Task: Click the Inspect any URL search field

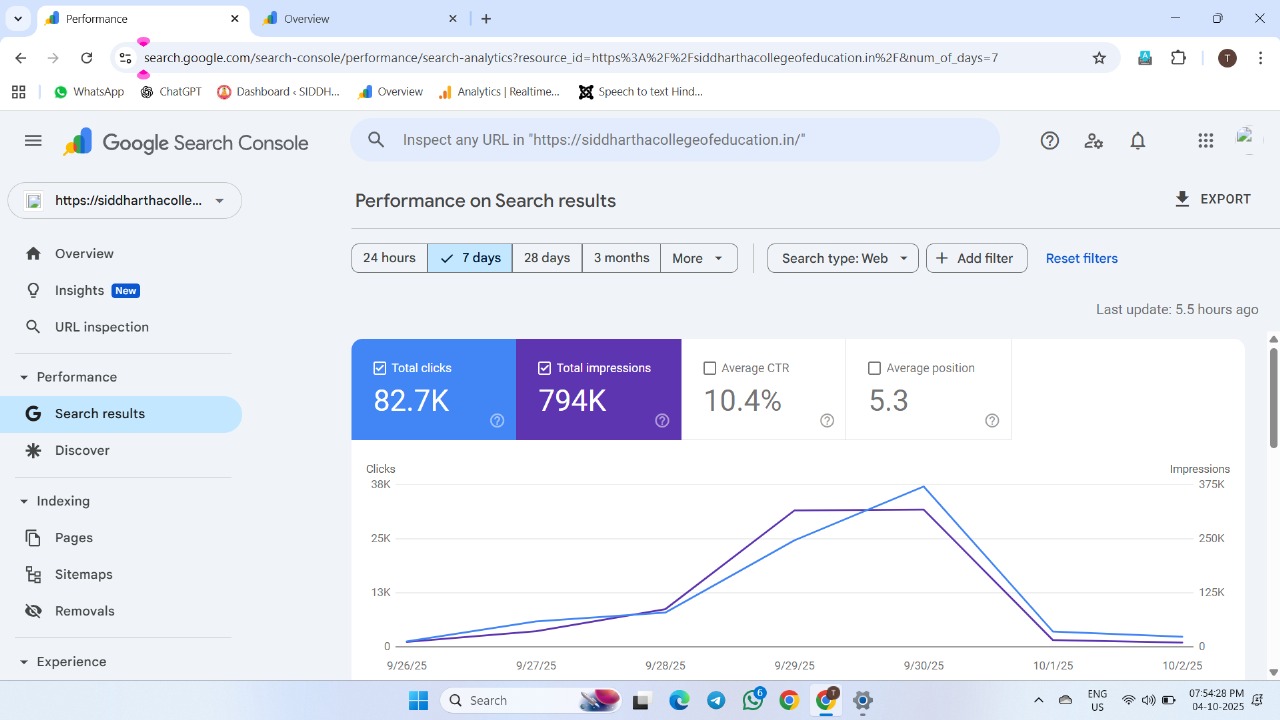Action: tap(675, 140)
